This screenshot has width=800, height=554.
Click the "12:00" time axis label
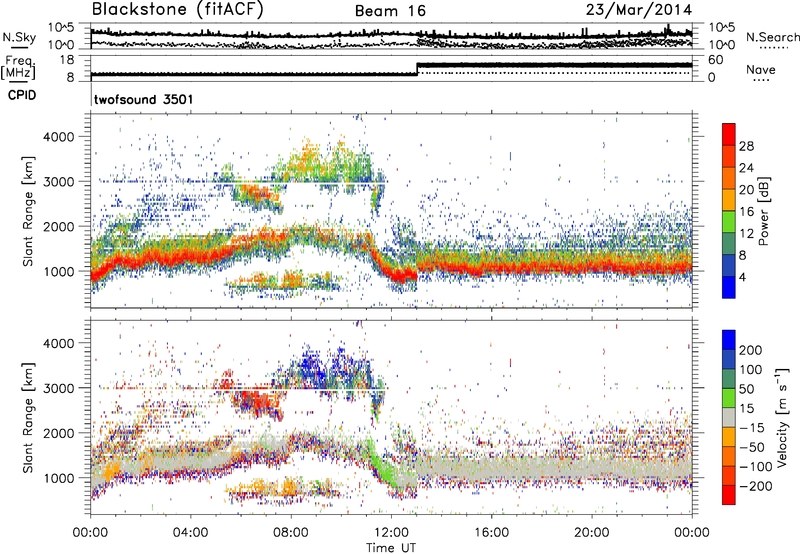391,533
